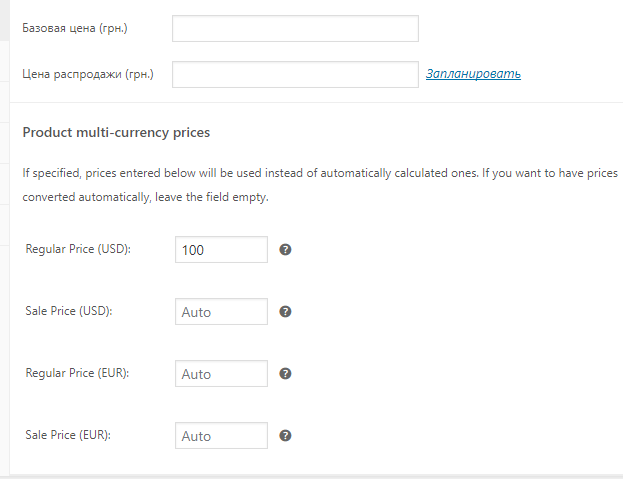Click the Product multi-currency prices heading

[x=116, y=132]
